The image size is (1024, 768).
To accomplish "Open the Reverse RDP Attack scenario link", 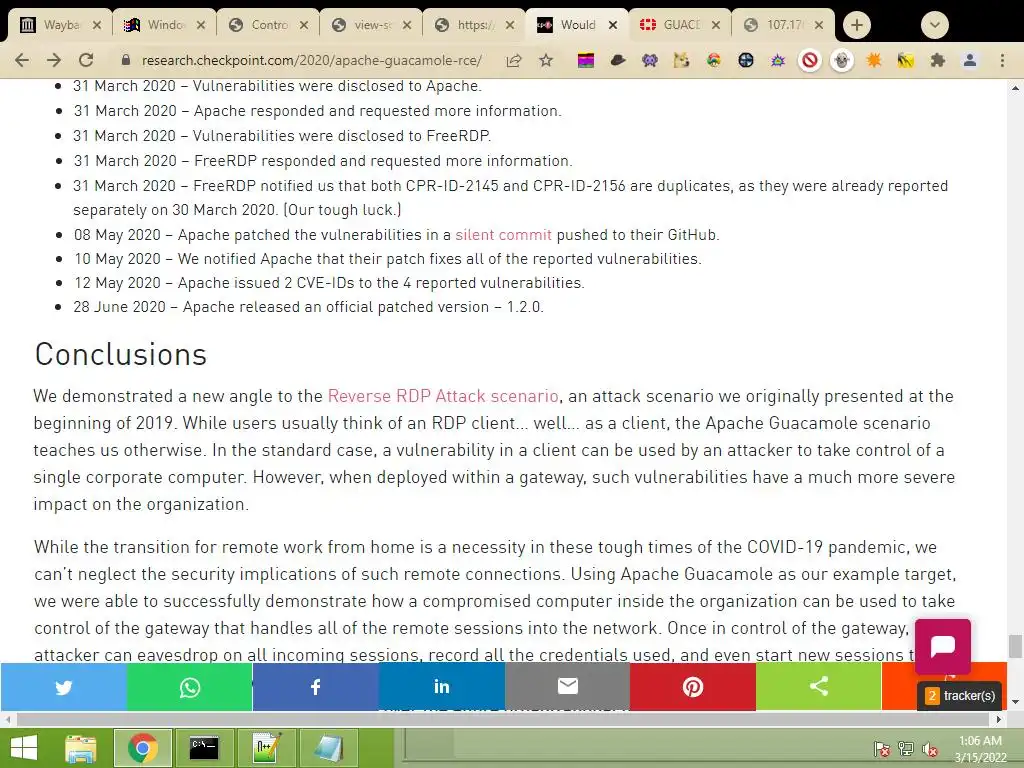I will coord(443,396).
